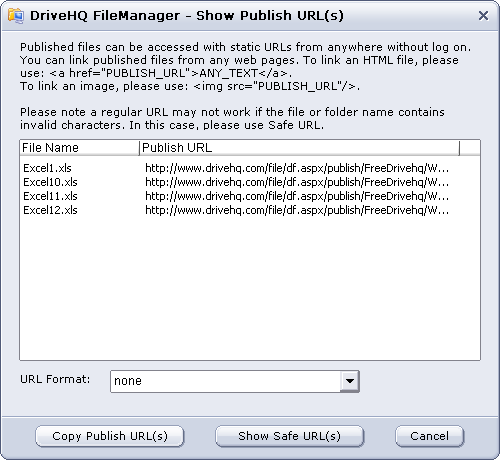Select the Excel10.xls file entry
500x460 pixels.
tap(50, 182)
